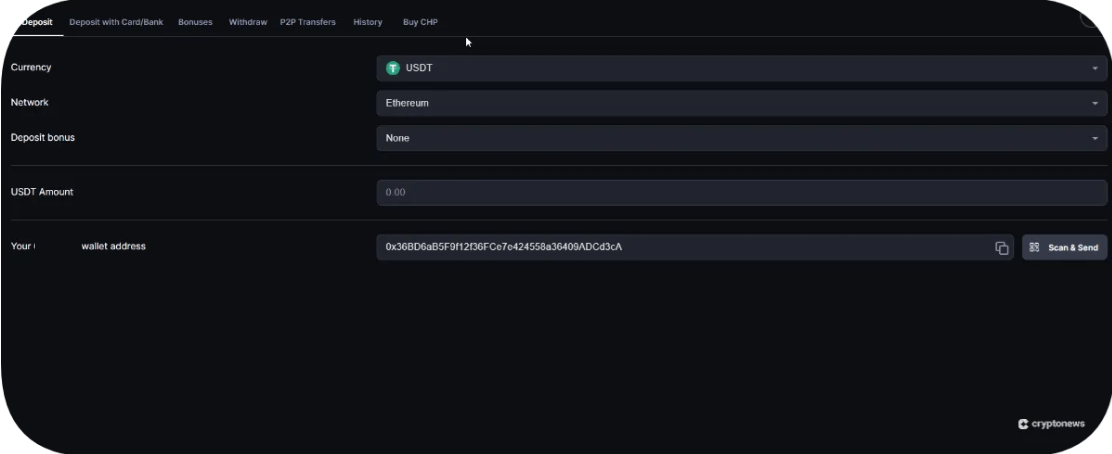View the History tab
The image size is (1112, 454).
(368, 22)
